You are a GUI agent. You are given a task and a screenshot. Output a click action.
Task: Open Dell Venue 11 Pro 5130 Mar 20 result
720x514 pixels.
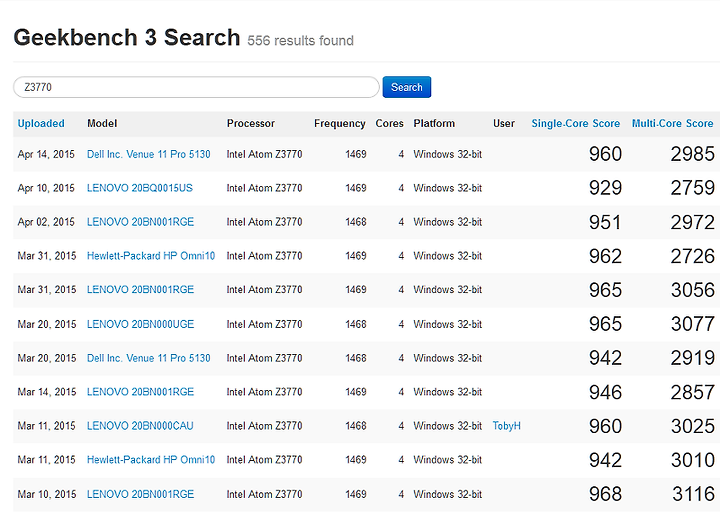[148, 358]
